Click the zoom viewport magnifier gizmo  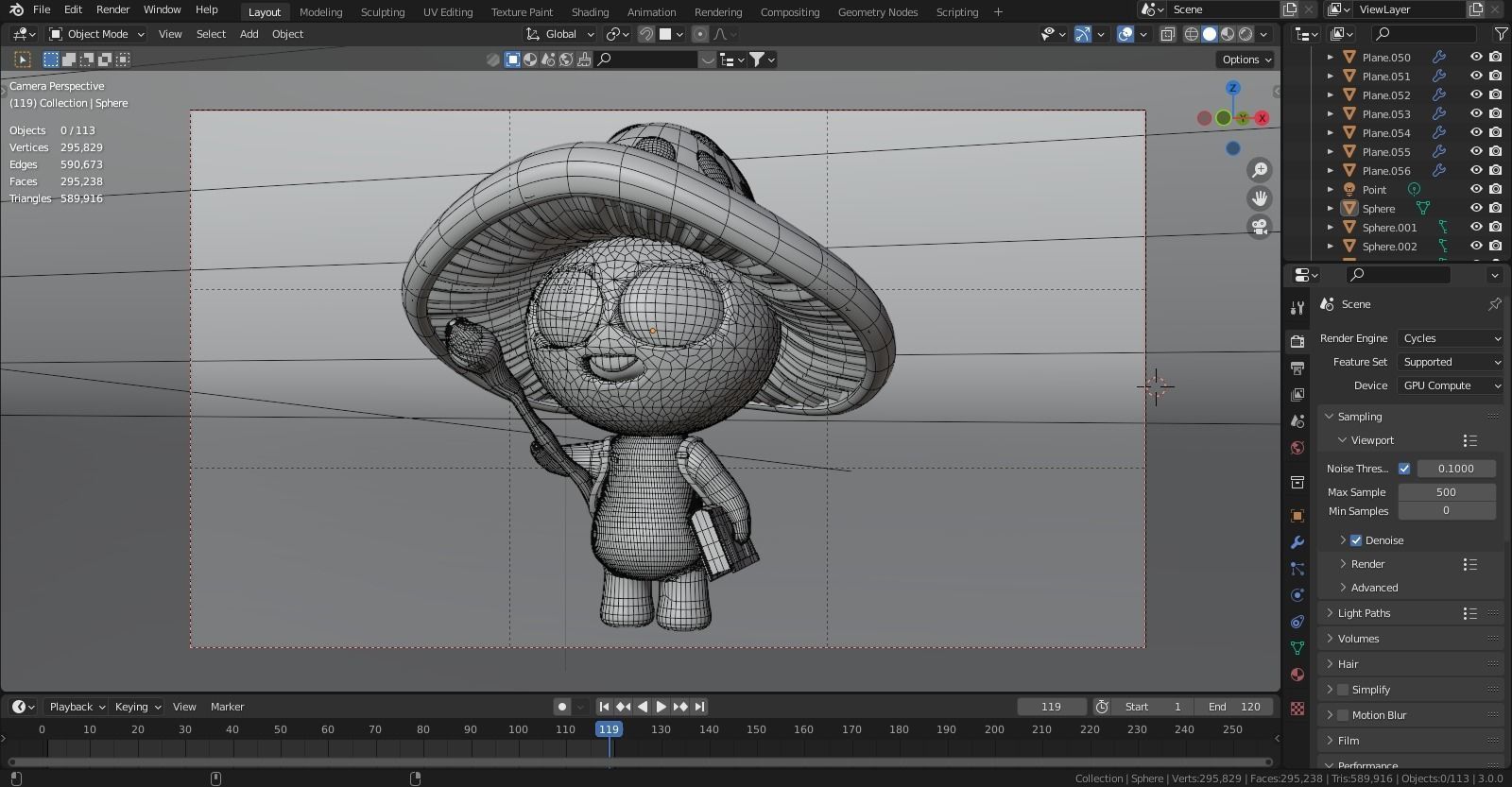(x=1260, y=170)
